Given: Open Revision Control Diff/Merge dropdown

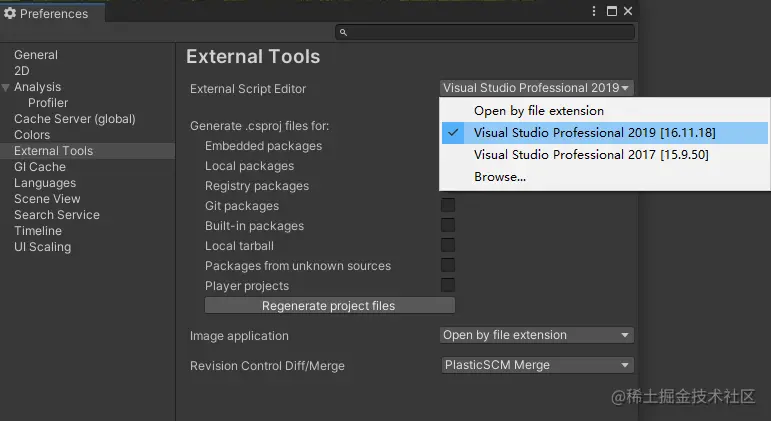Looking at the screenshot, I should coord(536,365).
